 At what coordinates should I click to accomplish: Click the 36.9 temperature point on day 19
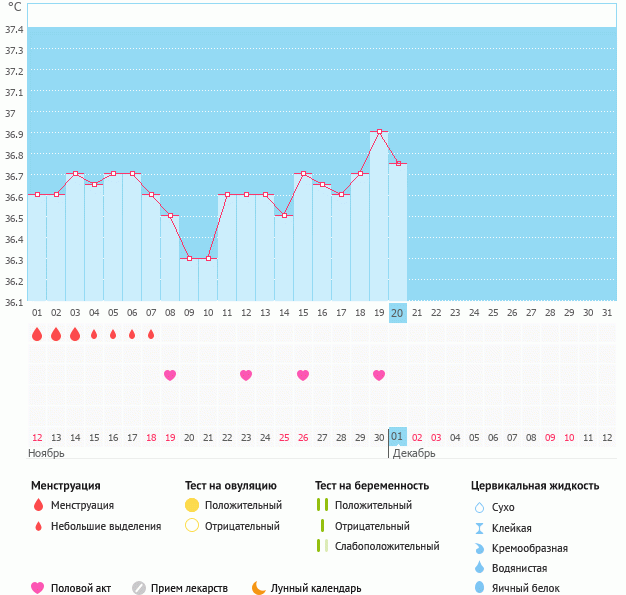pyautogui.click(x=379, y=131)
